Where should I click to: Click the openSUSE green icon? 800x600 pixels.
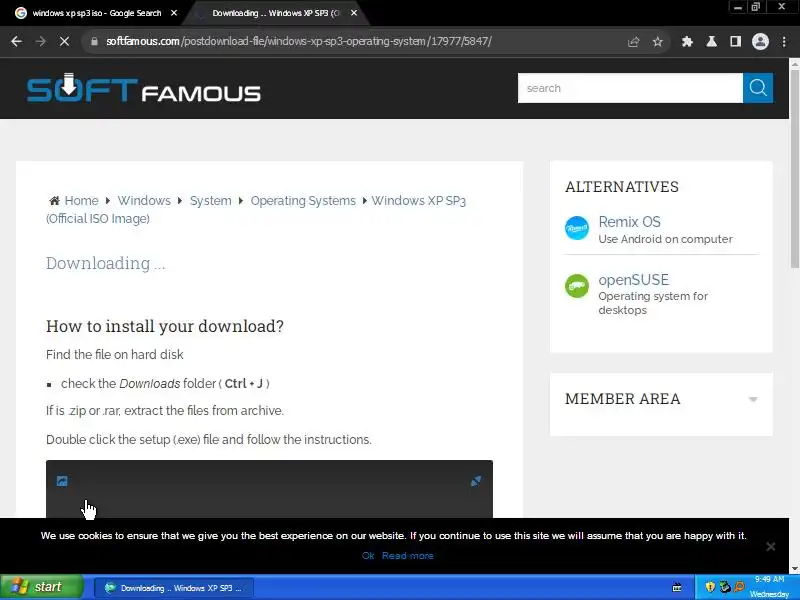coord(577,286)
